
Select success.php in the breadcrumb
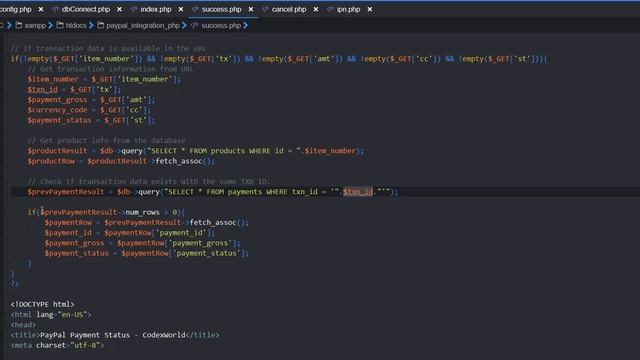tap(221, 25)
